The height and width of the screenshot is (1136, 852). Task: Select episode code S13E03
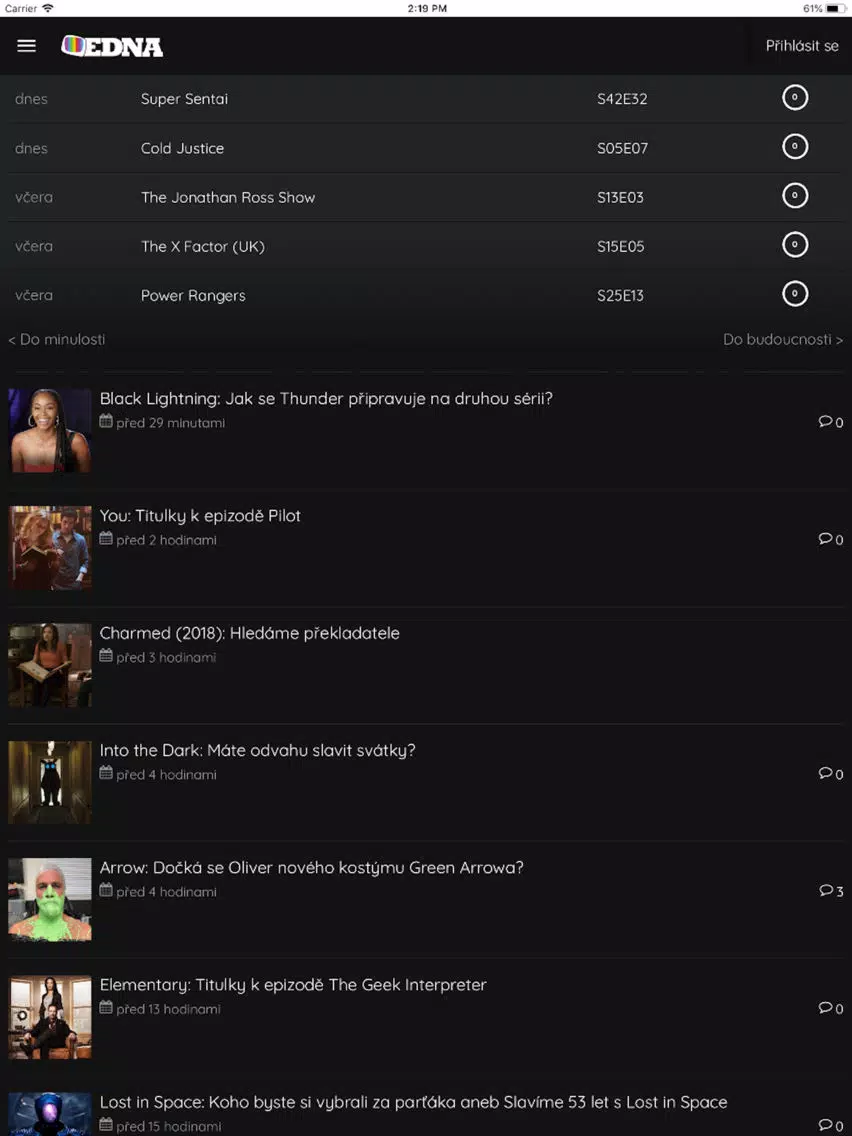620,198
